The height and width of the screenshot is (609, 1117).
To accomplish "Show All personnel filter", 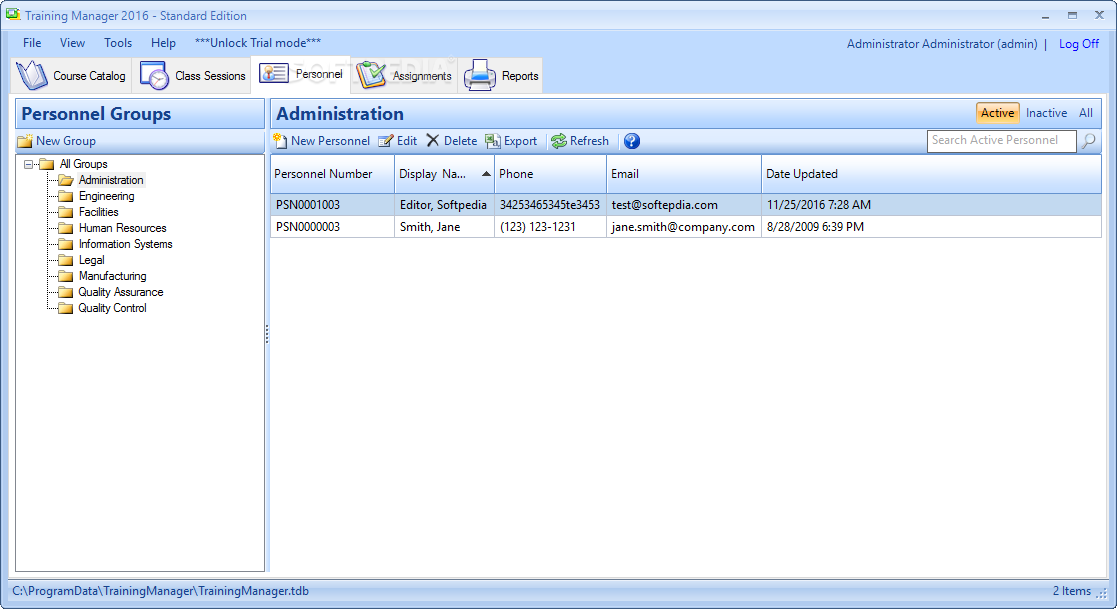I will (x=1086, y=113).
